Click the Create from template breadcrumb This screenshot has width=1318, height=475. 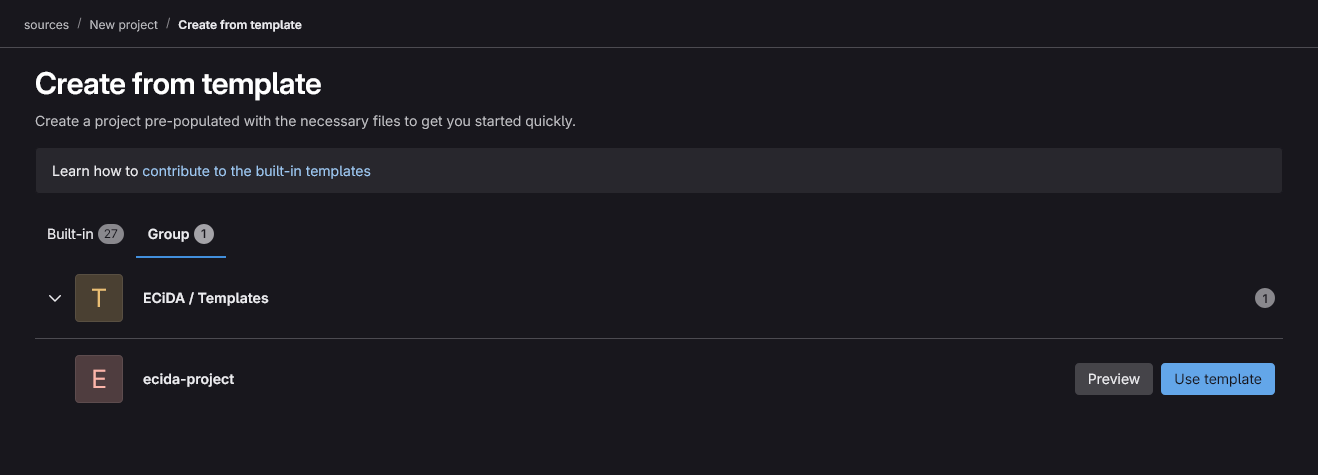[240, 24]
